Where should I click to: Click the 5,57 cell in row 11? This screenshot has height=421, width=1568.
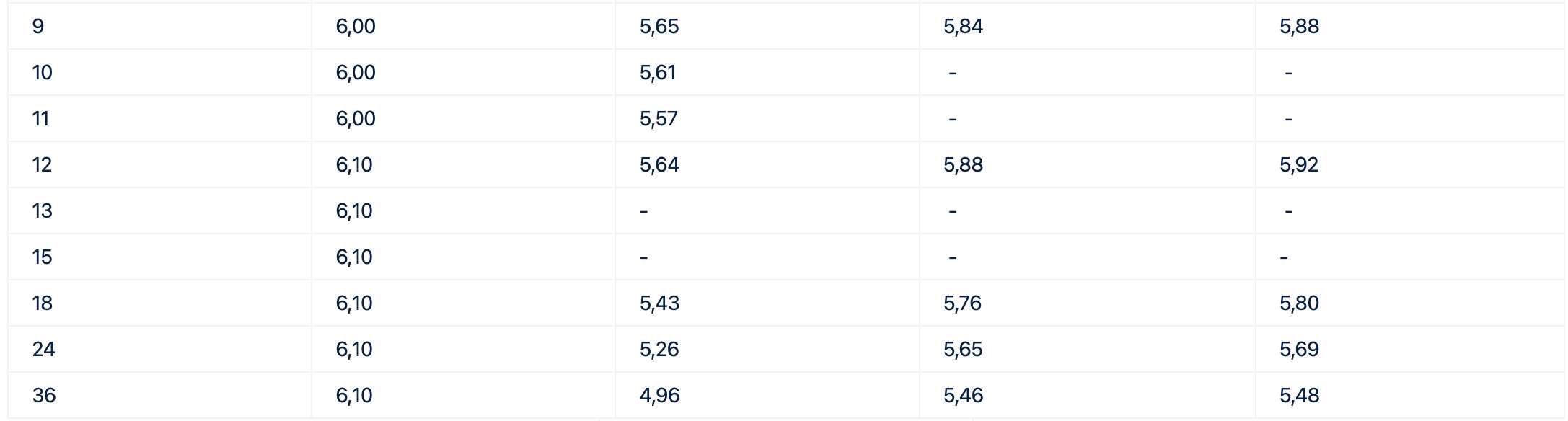click(x=659, y=119)
